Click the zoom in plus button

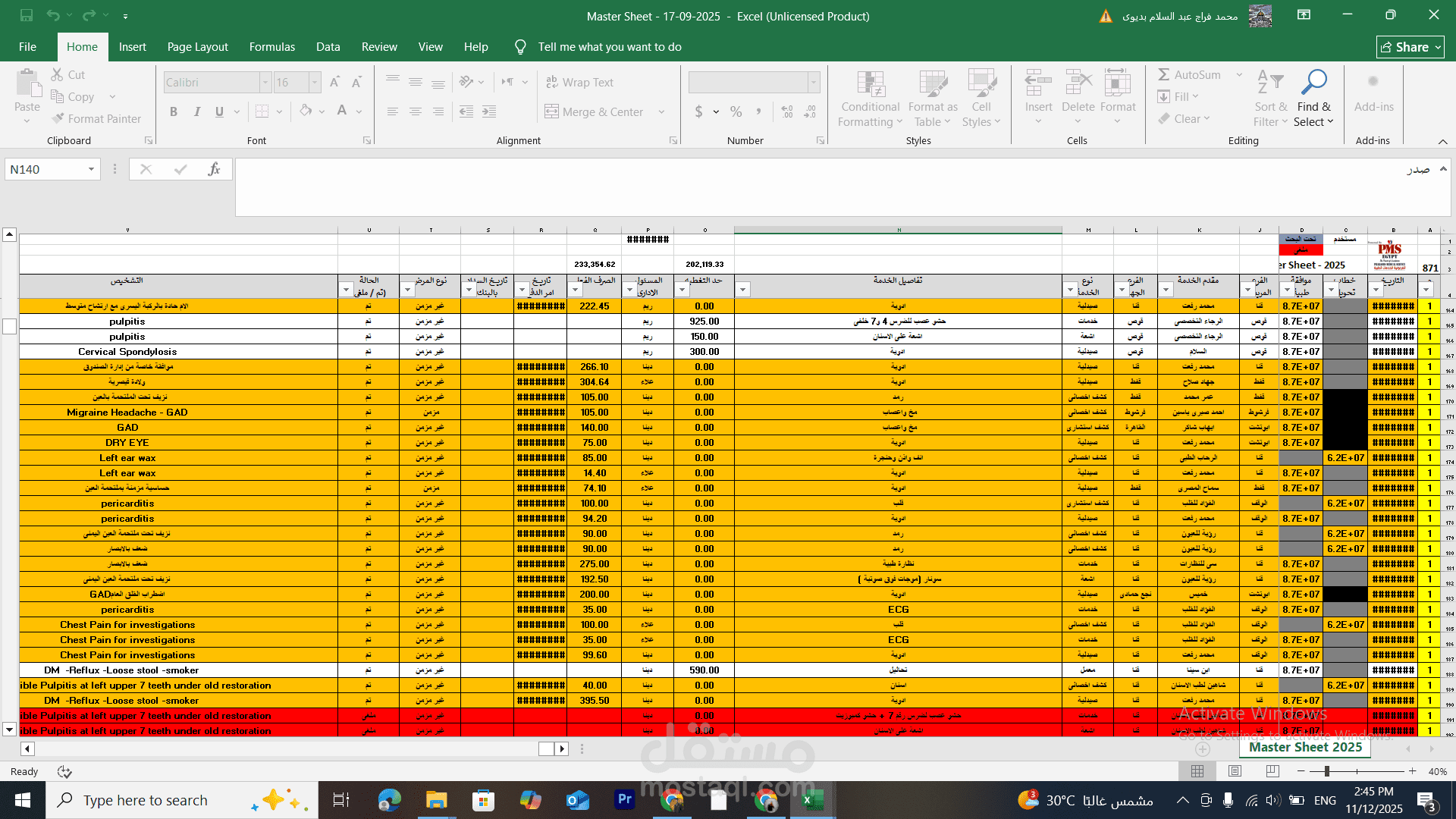(1412, 771)
